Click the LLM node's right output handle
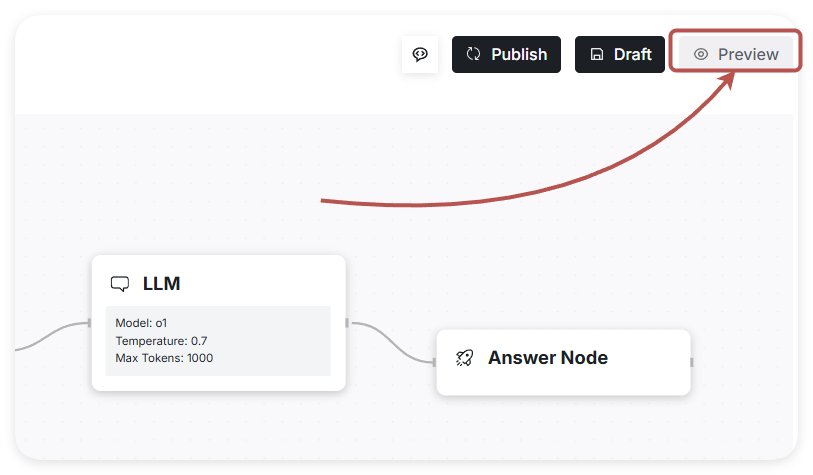Image resolution: width=813 pixels, height=475 pixels. tap(347, 323)
